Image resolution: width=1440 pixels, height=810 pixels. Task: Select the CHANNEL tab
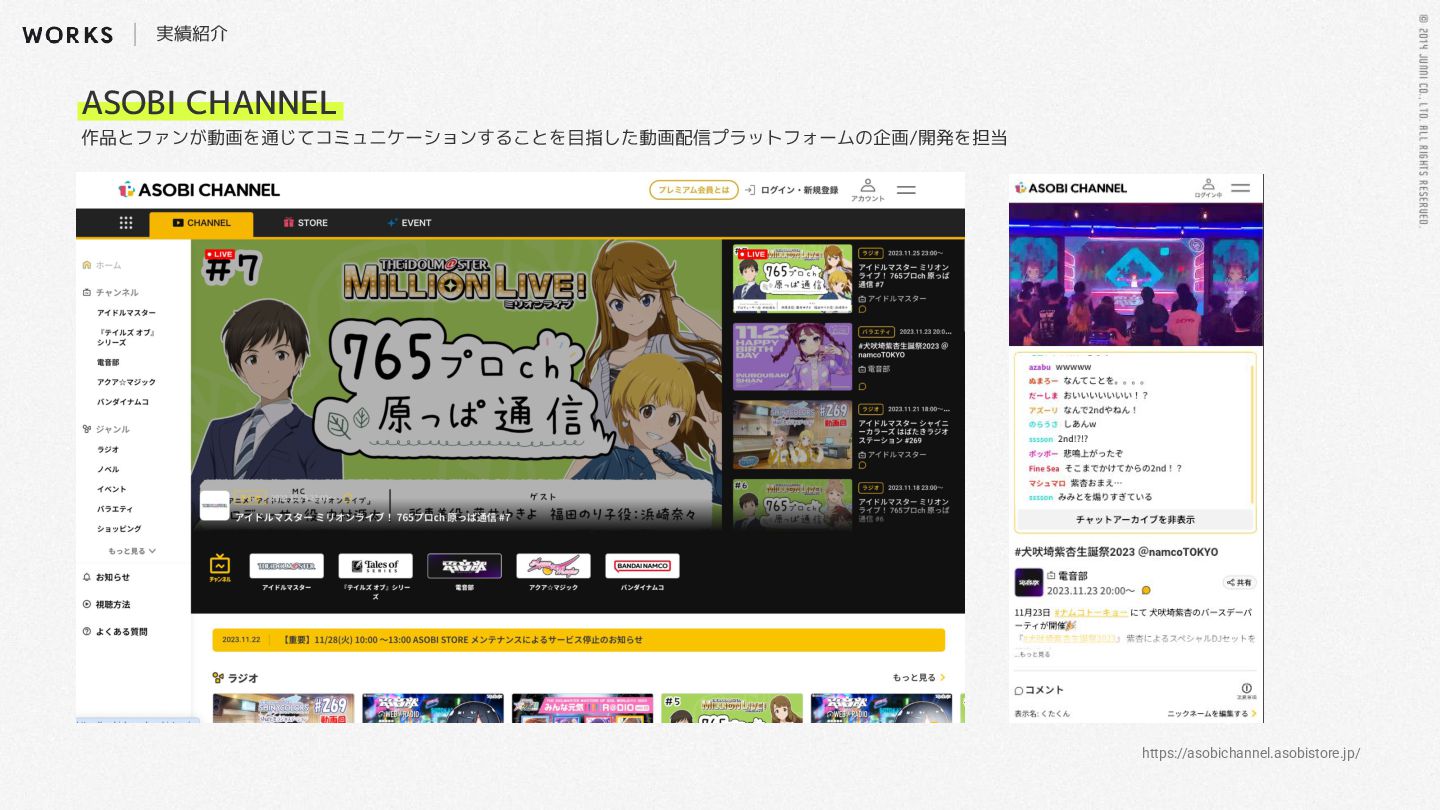pyautogui.click(x=201, y=223)
